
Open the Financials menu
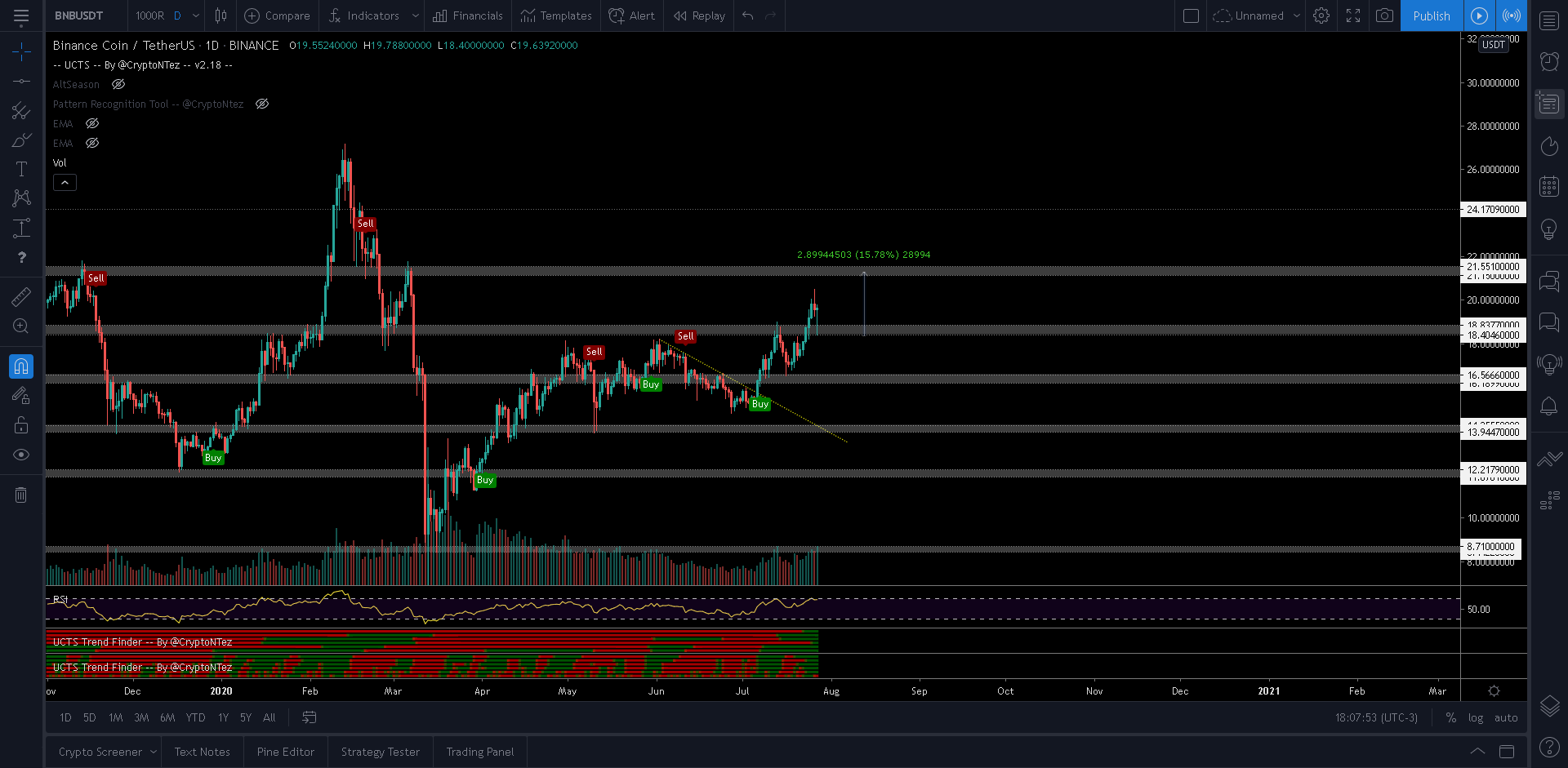[x=468, y=16]
